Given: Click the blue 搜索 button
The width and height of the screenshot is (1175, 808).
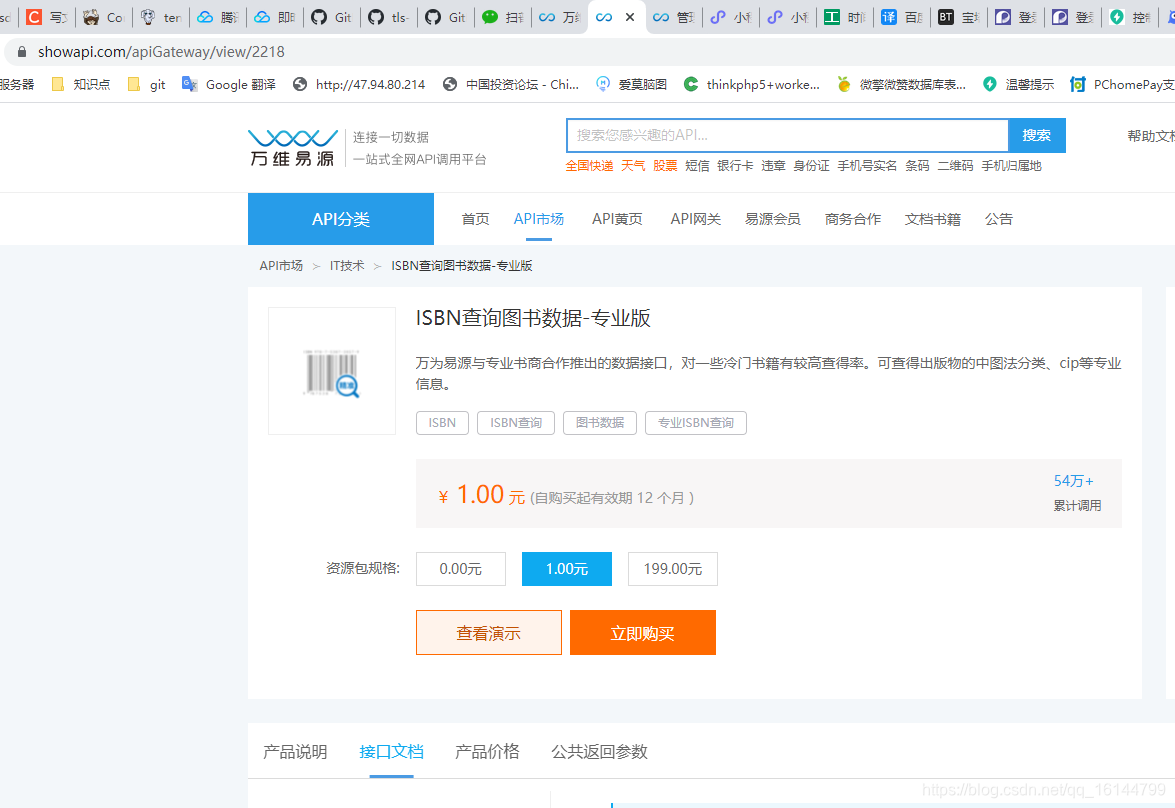Looking at the screenshot, I should pyautogui.click(x=1036, y=136).
